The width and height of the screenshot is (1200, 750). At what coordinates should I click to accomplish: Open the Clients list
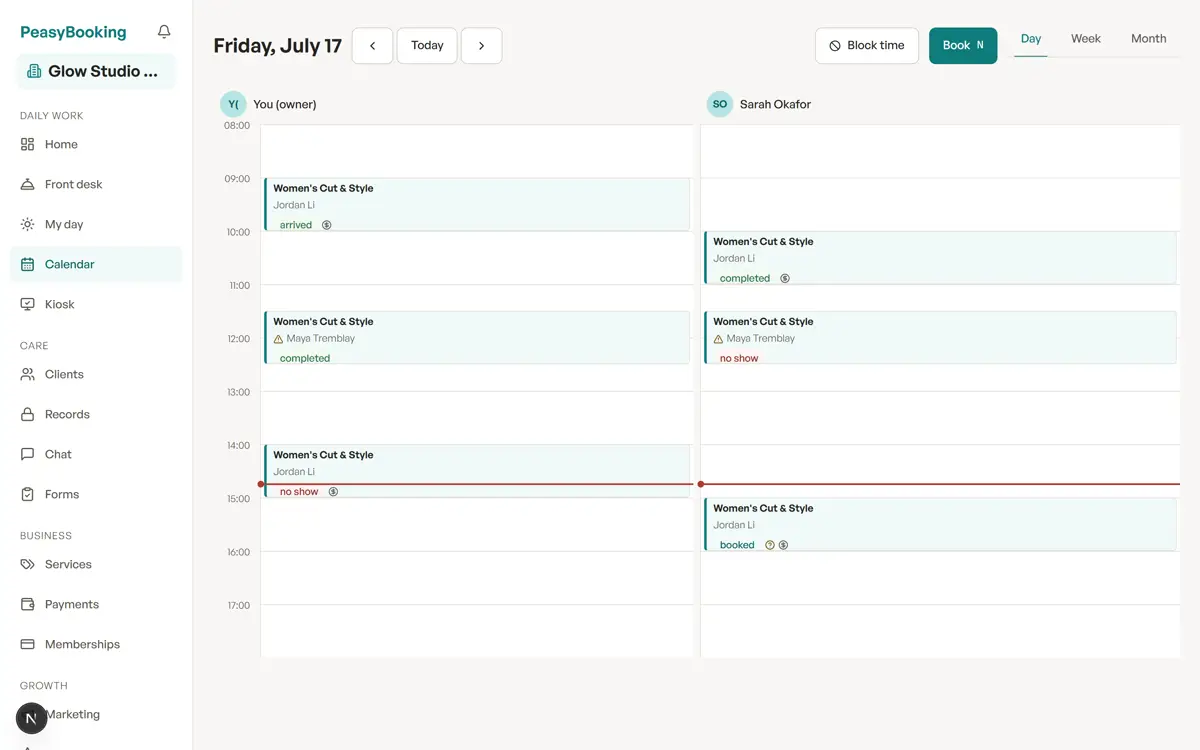pos(96,374)
